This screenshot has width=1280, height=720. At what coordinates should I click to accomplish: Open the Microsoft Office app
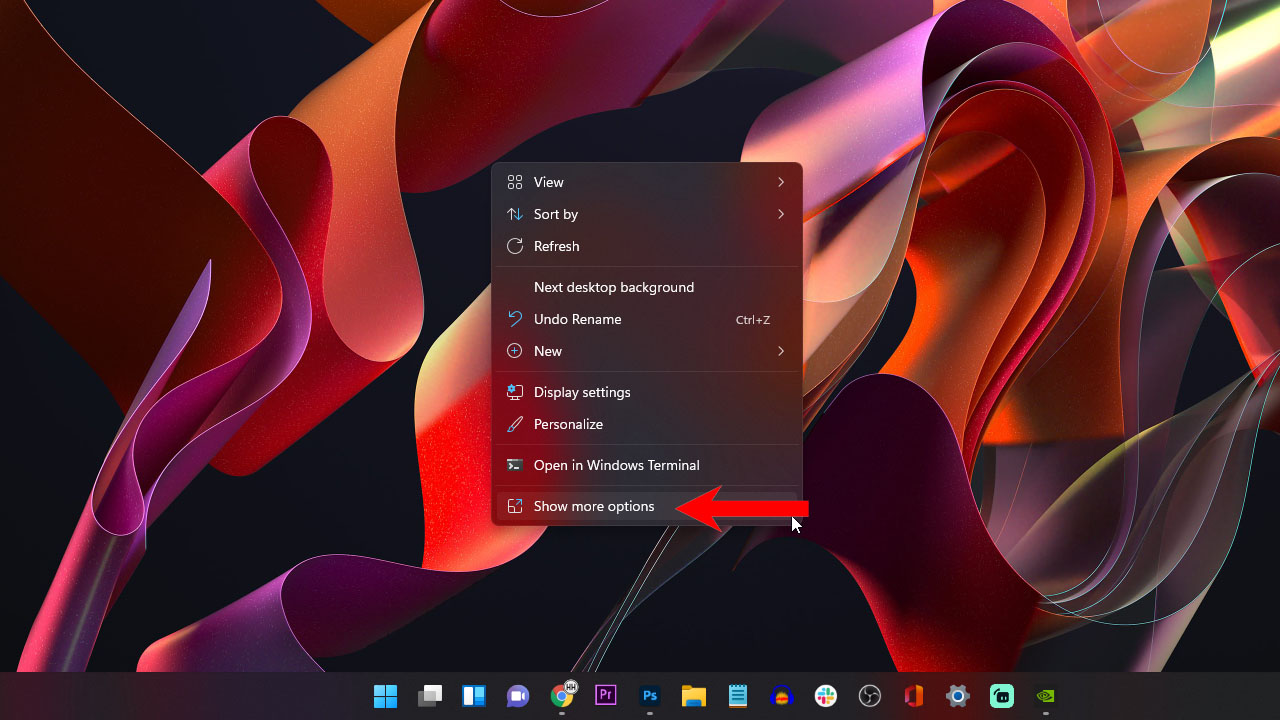click(913, 695)
